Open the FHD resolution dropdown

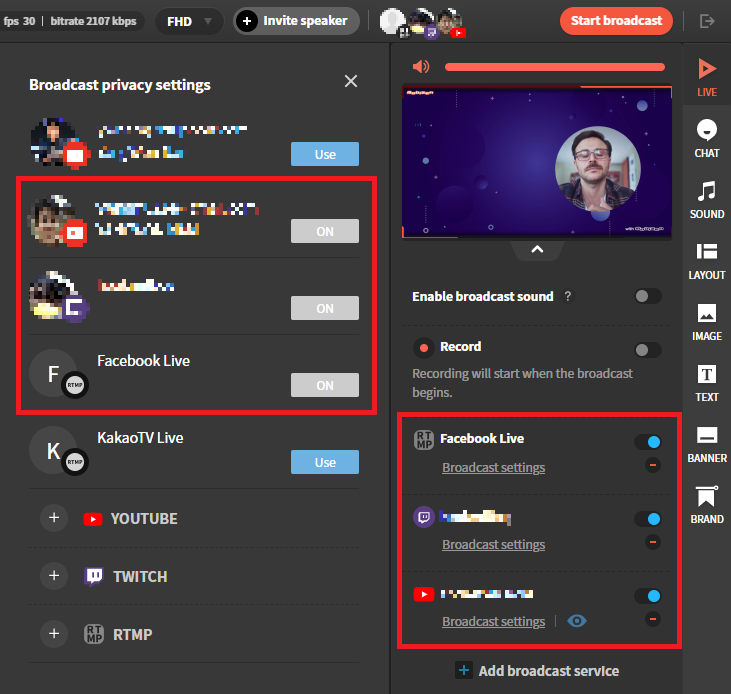tap(189, 21)
